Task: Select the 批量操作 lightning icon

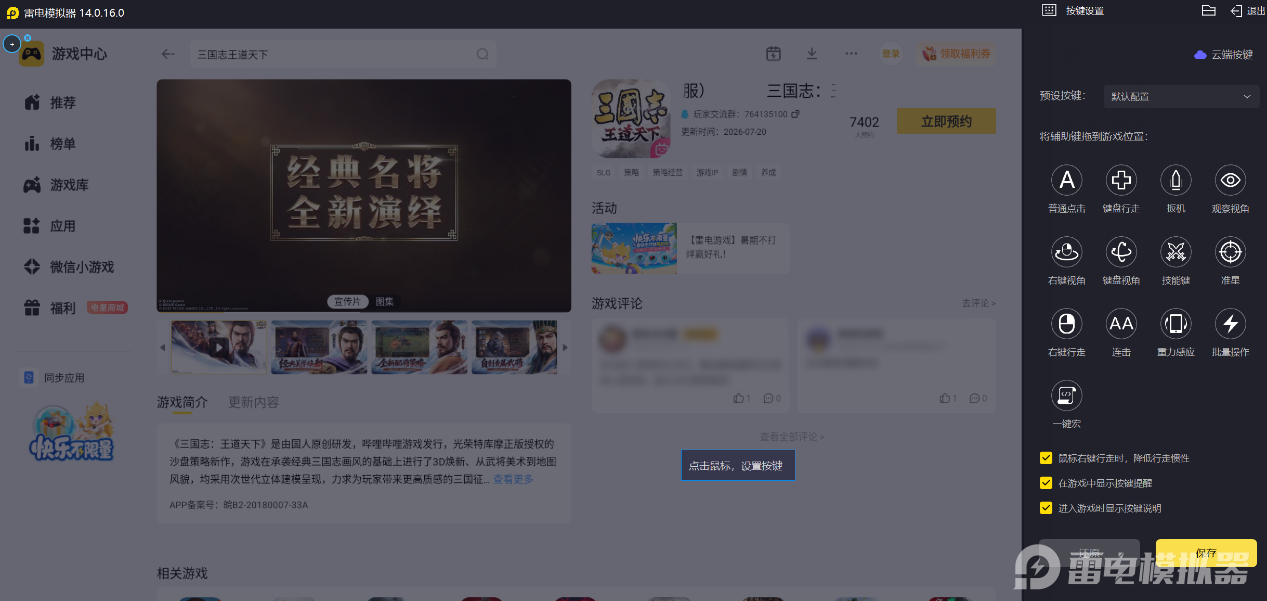Action: (x=1230, y=323)
